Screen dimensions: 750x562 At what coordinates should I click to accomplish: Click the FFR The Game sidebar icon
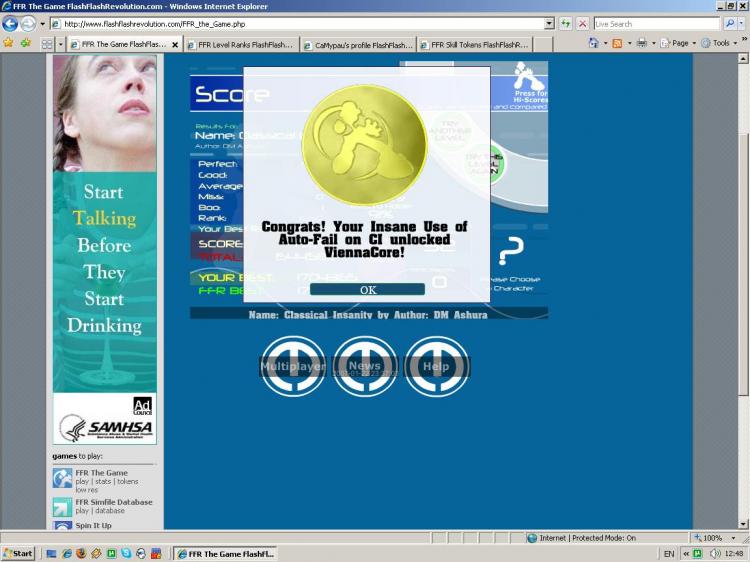[62, 478]
